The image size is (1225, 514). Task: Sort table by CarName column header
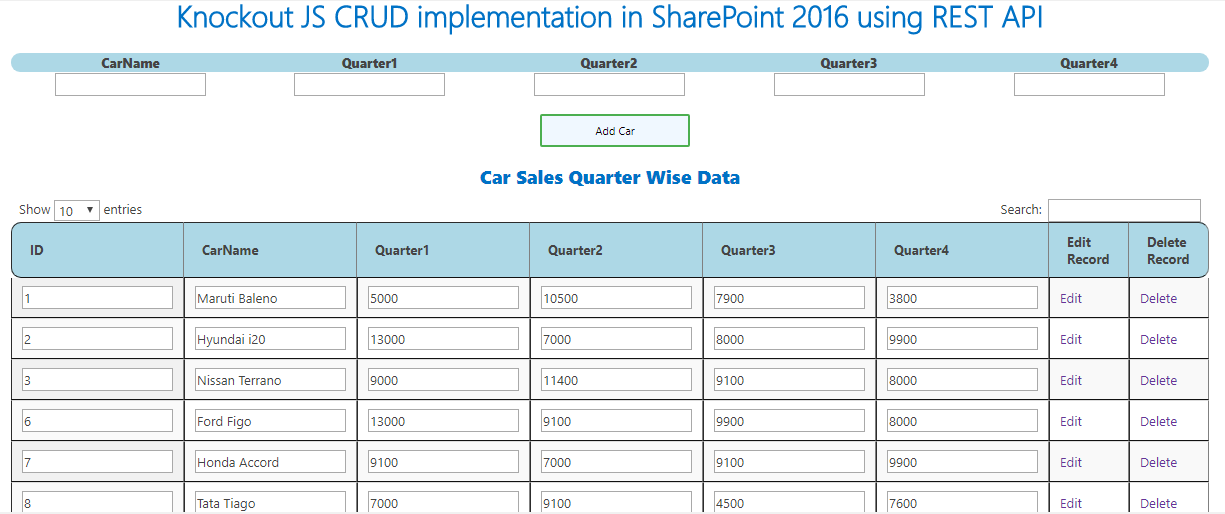tap(270, 250)
